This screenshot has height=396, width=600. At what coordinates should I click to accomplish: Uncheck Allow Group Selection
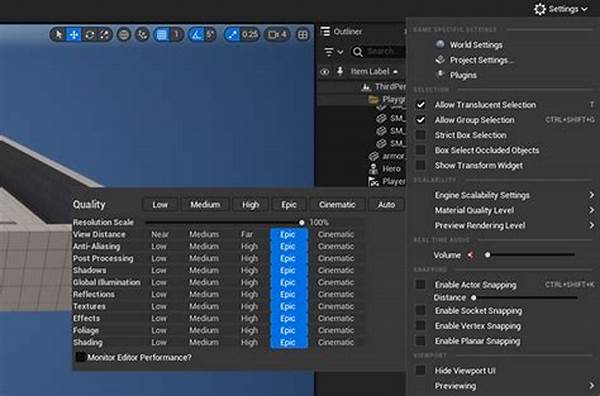(421, 120)
